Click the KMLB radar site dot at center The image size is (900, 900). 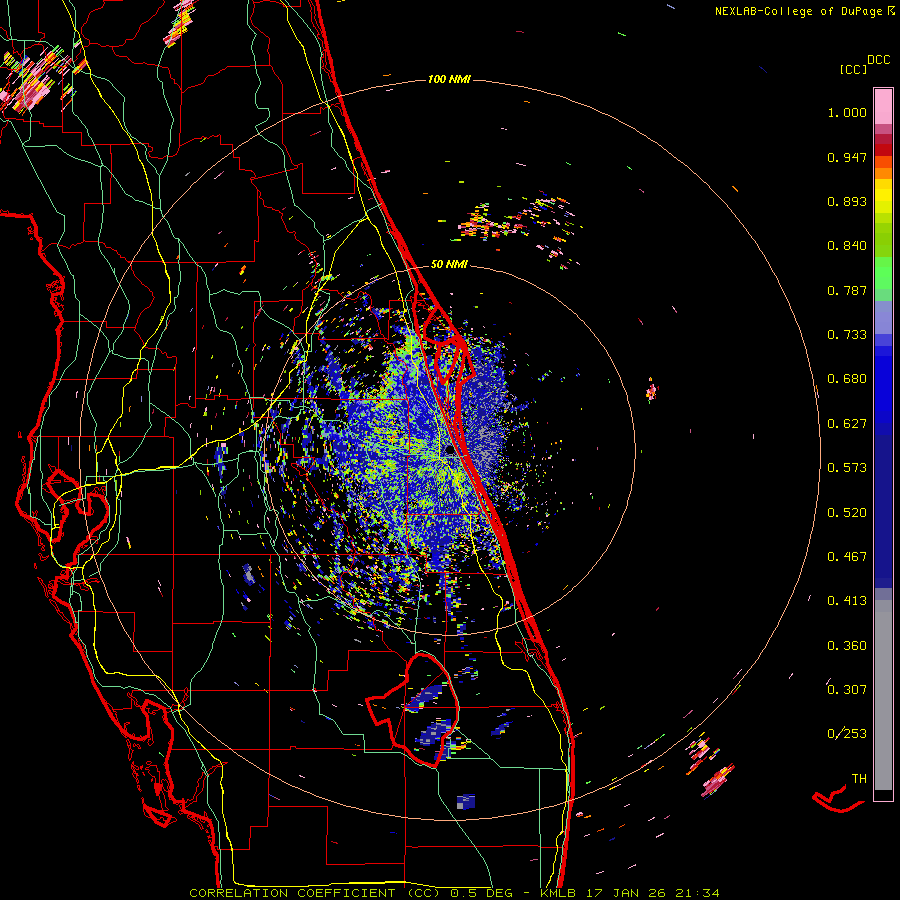[449, 451]
